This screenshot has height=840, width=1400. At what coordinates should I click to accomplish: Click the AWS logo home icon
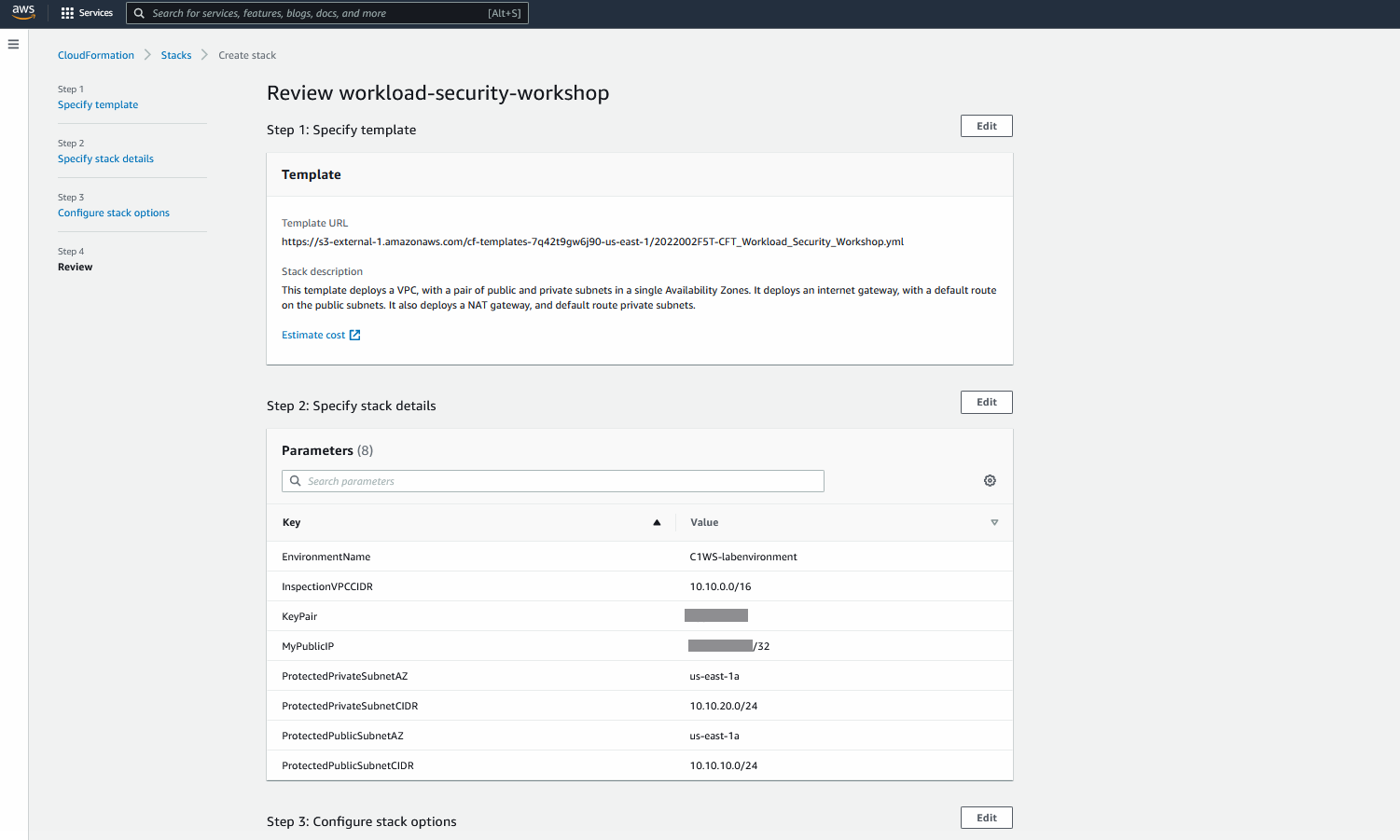(x=23, y=12)
